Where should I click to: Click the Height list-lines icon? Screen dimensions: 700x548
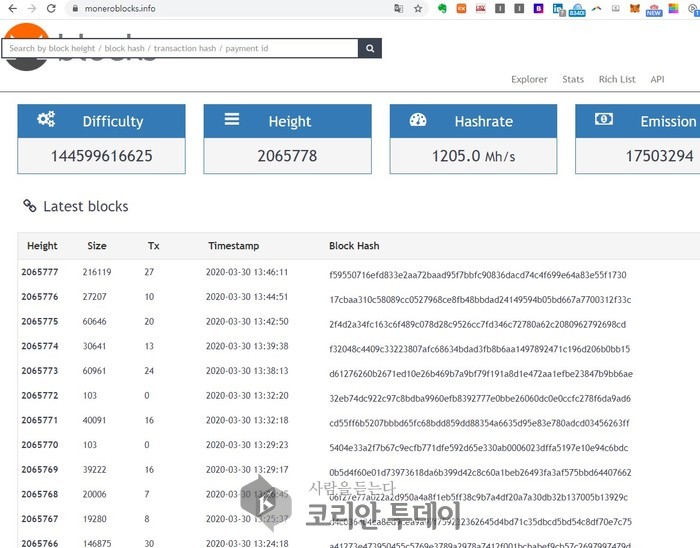click(232, 119)
